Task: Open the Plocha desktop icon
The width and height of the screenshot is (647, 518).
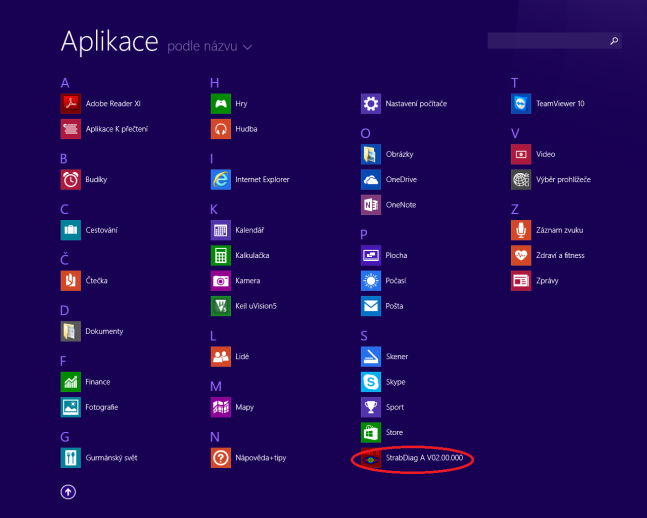Action: coord(371,255)
